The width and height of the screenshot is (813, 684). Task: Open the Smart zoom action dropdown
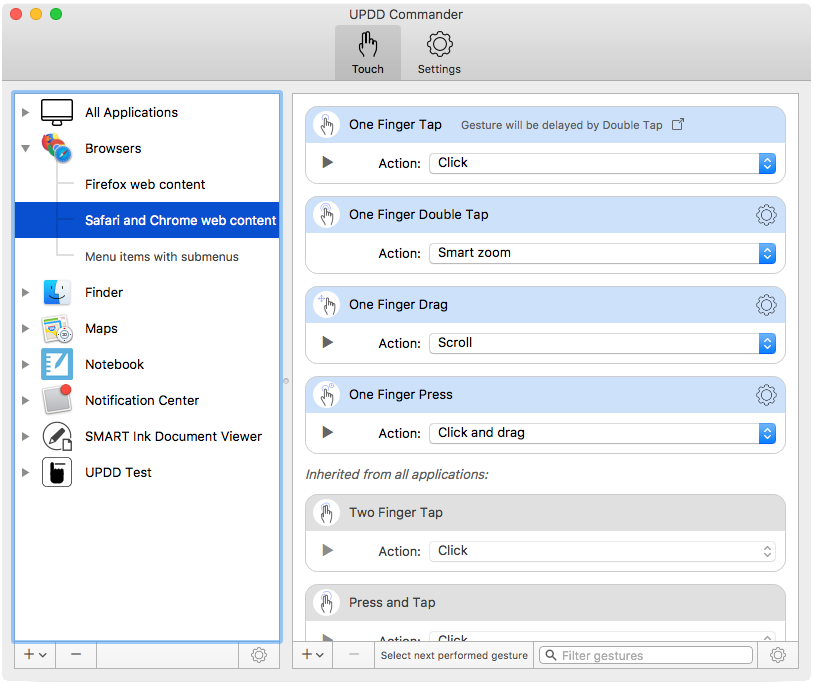pos(602,253)
